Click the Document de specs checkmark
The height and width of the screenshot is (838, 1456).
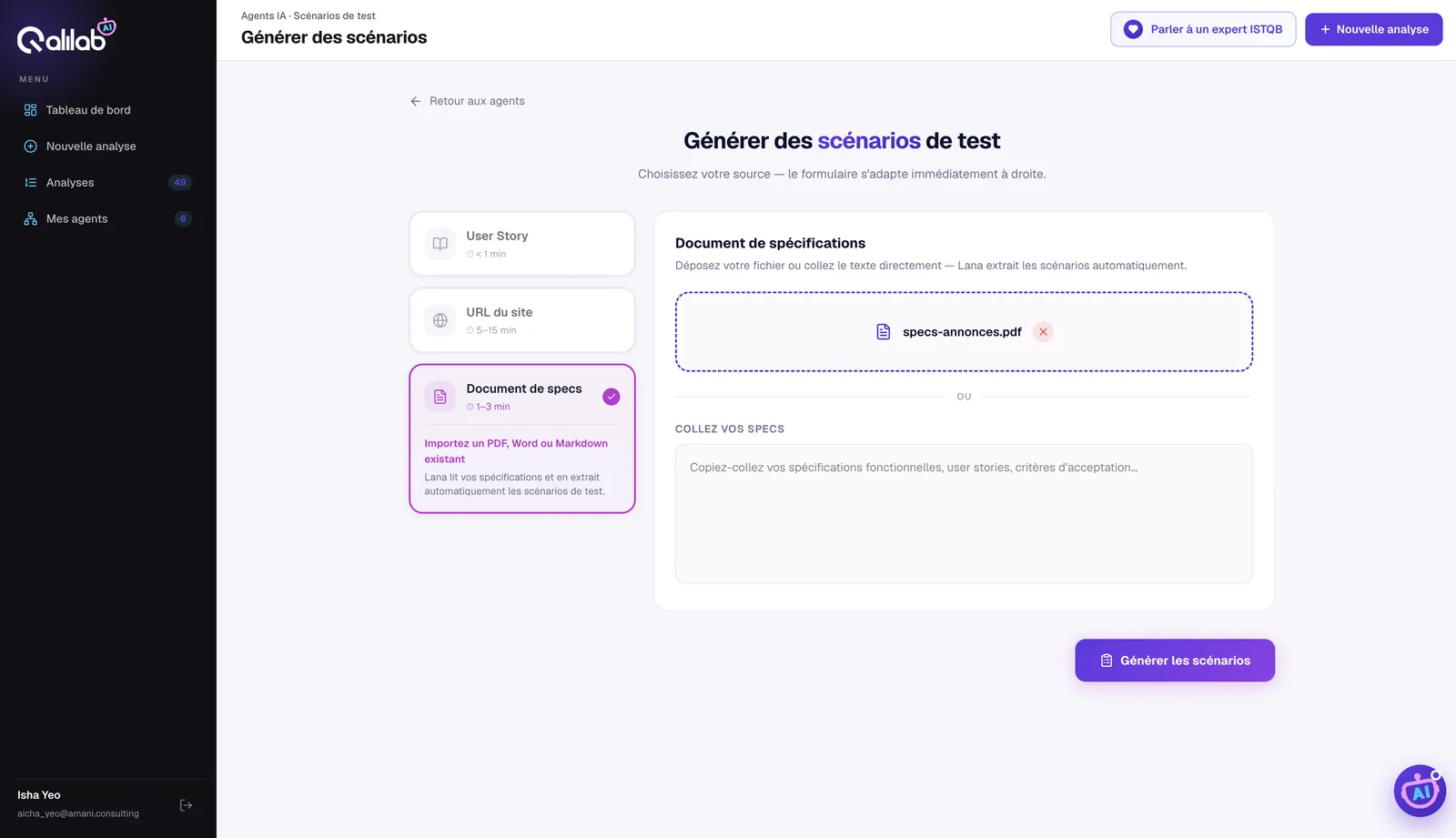[x=612, y=397]
